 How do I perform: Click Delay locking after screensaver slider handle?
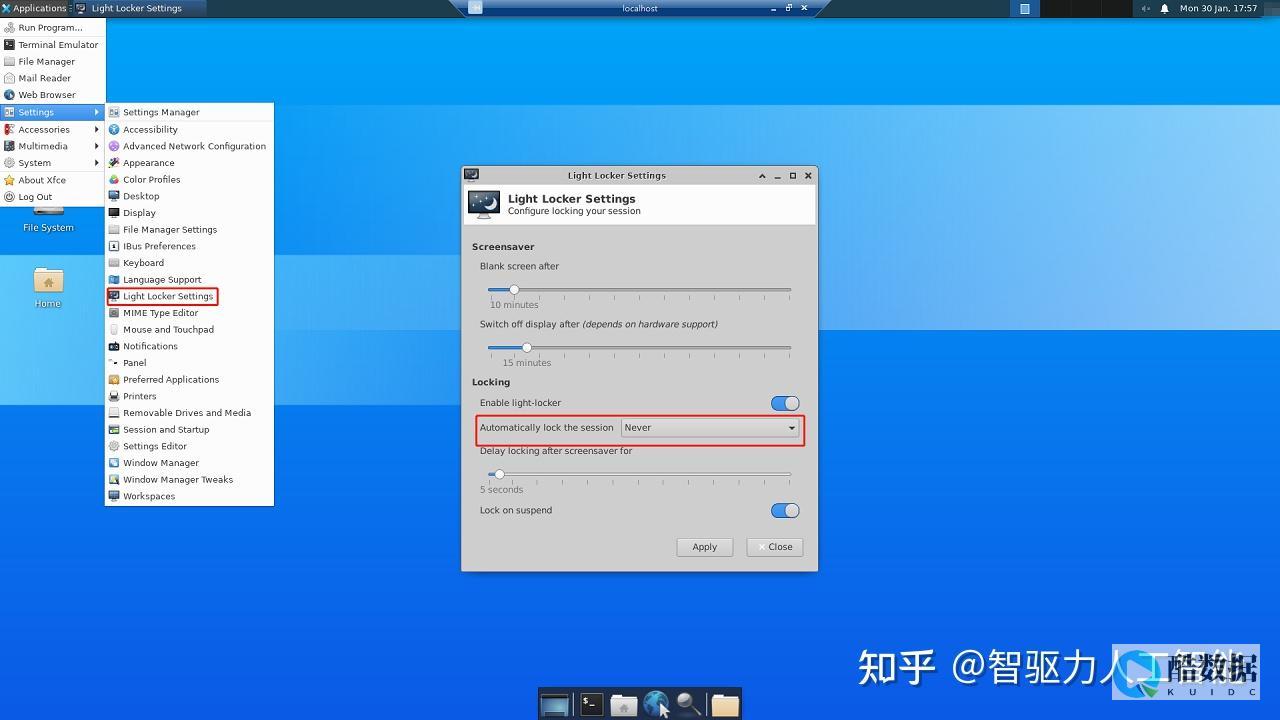click(499, 474)
